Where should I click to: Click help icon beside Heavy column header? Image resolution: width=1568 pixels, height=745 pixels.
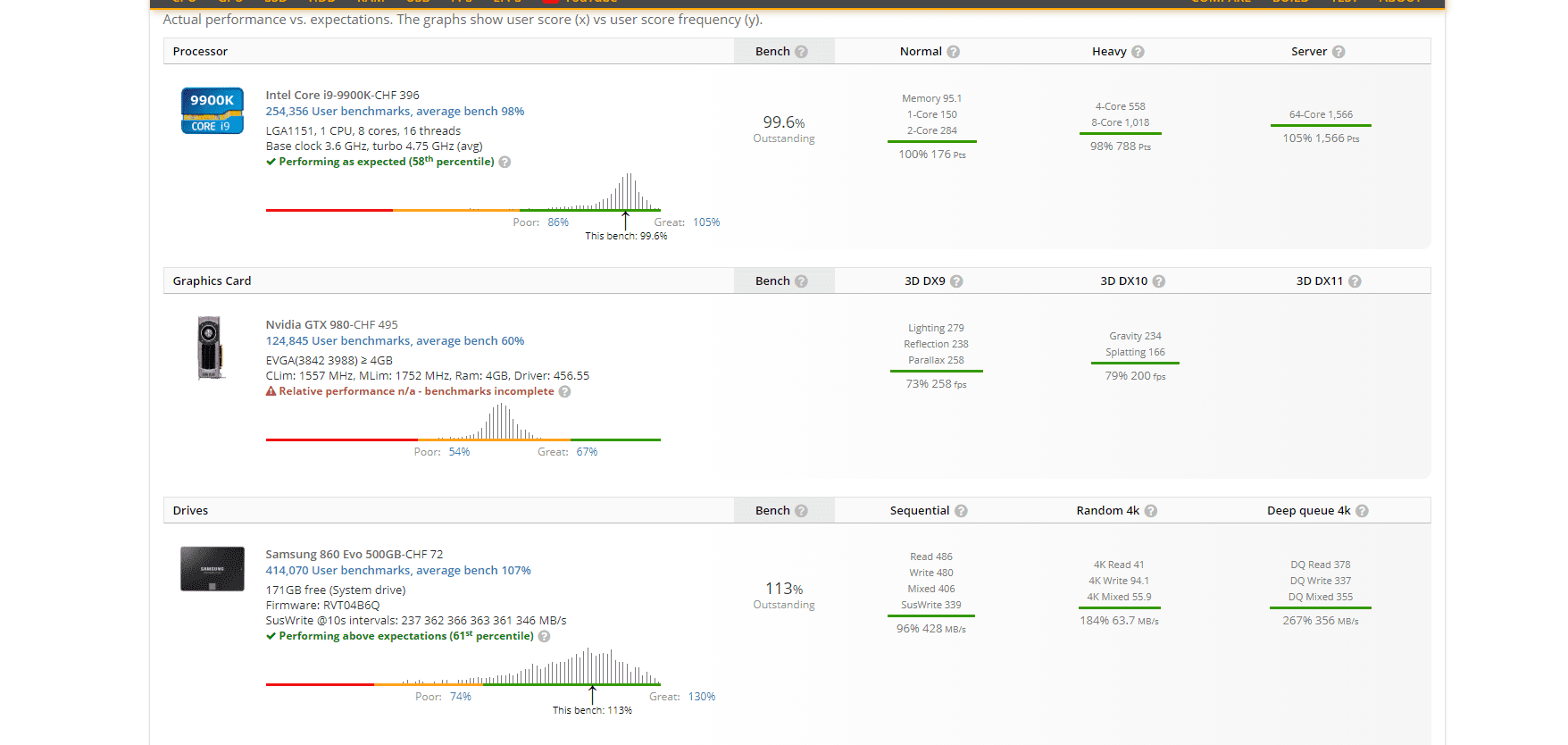pyautogui.click(x=1138, y=52)
